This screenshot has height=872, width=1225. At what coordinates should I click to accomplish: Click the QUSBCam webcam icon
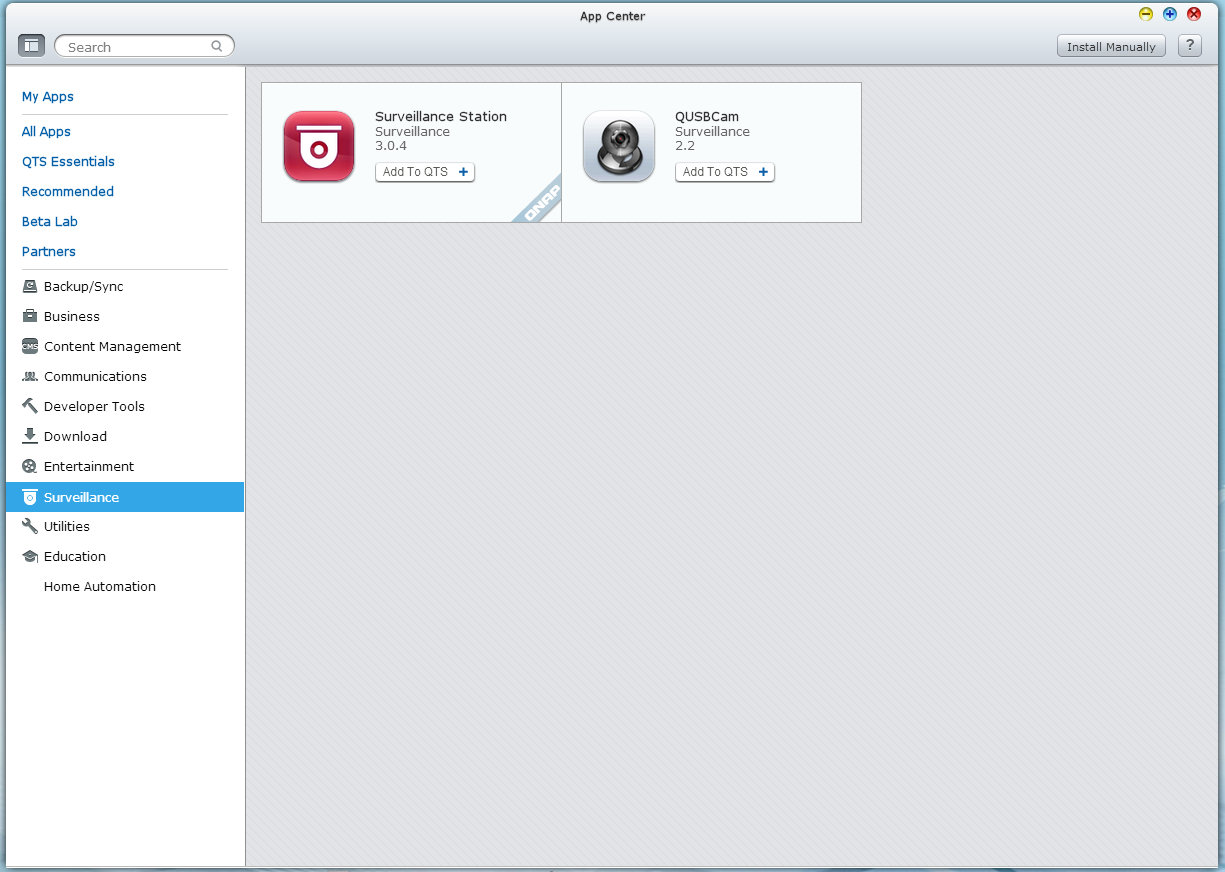(618, 146)
